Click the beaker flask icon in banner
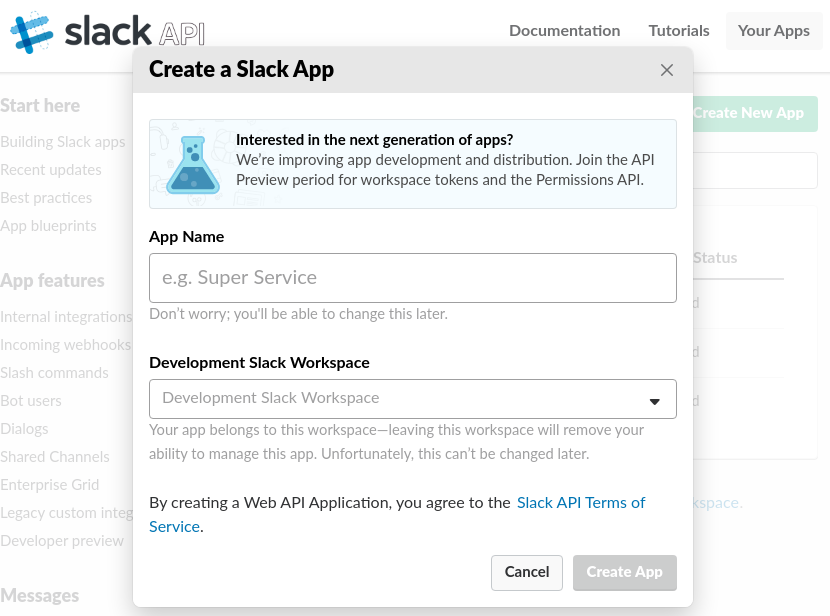The image size is (830, 616). (x=192, y=164)
